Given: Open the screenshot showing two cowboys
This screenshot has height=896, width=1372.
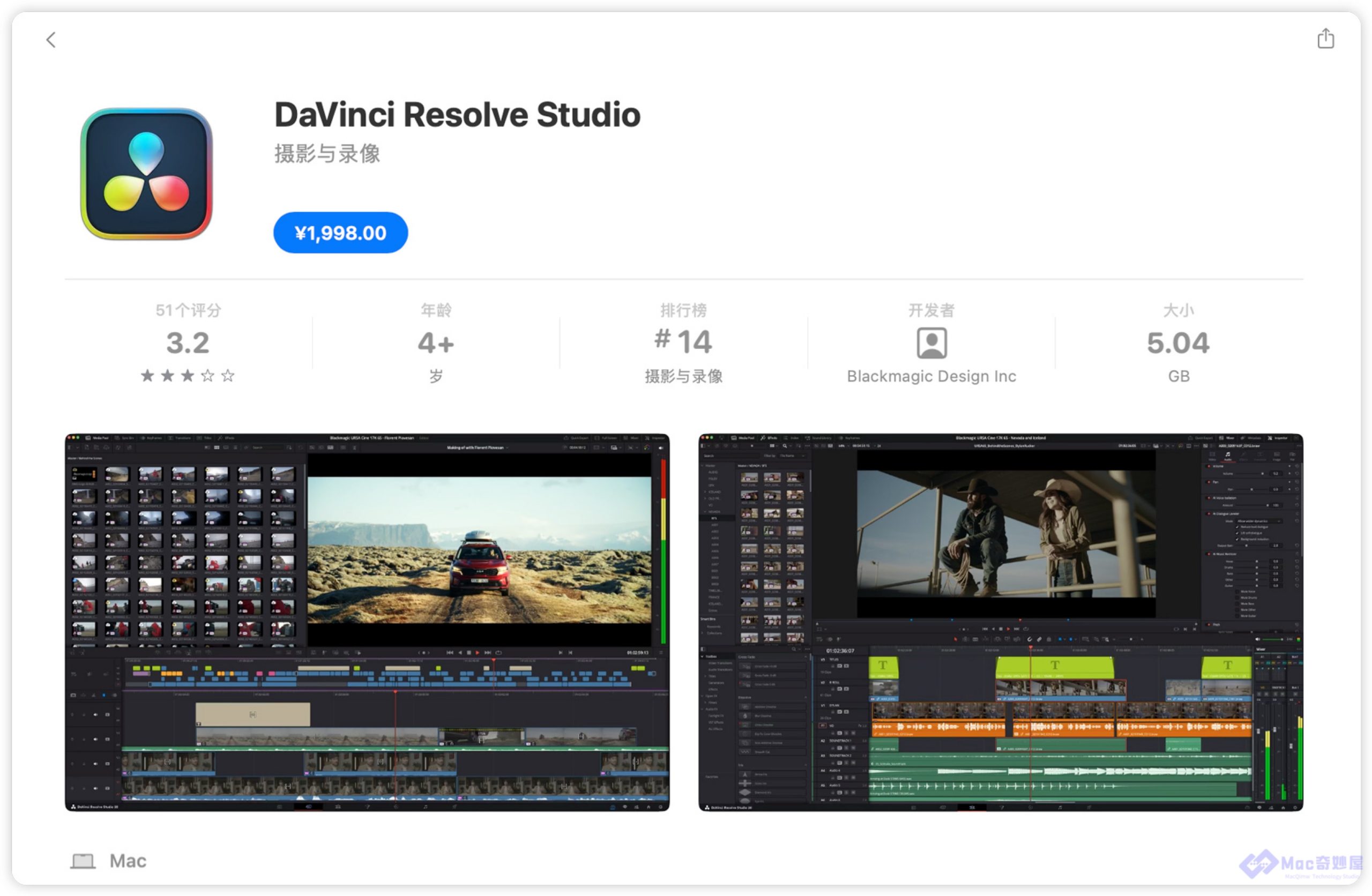Looking at the screenshot, I should click(1000, 622).
